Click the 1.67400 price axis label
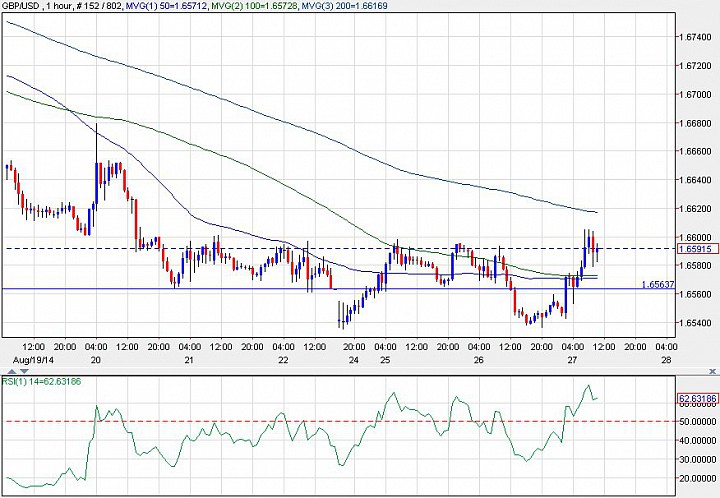The width and height of the screenshot is (720, 498). tap(695, 37)
